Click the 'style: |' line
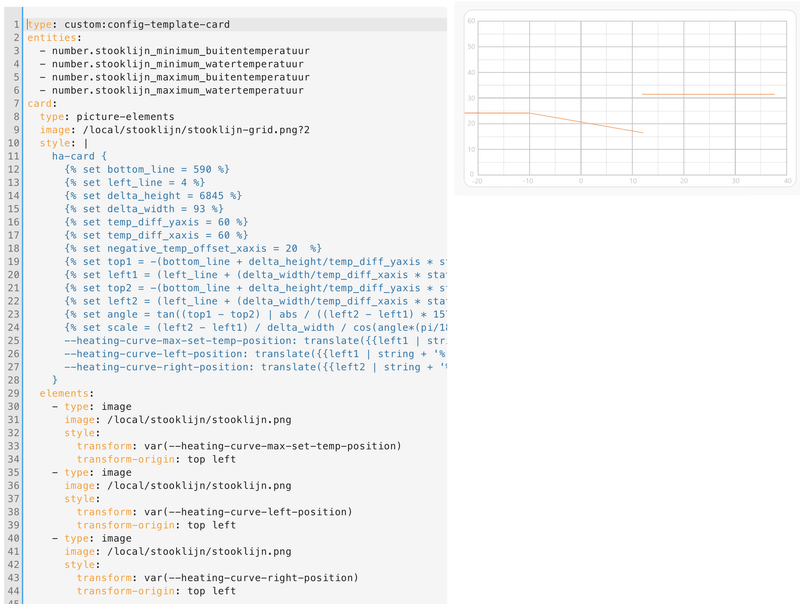 pyautogui.click(x=64, y=143)
